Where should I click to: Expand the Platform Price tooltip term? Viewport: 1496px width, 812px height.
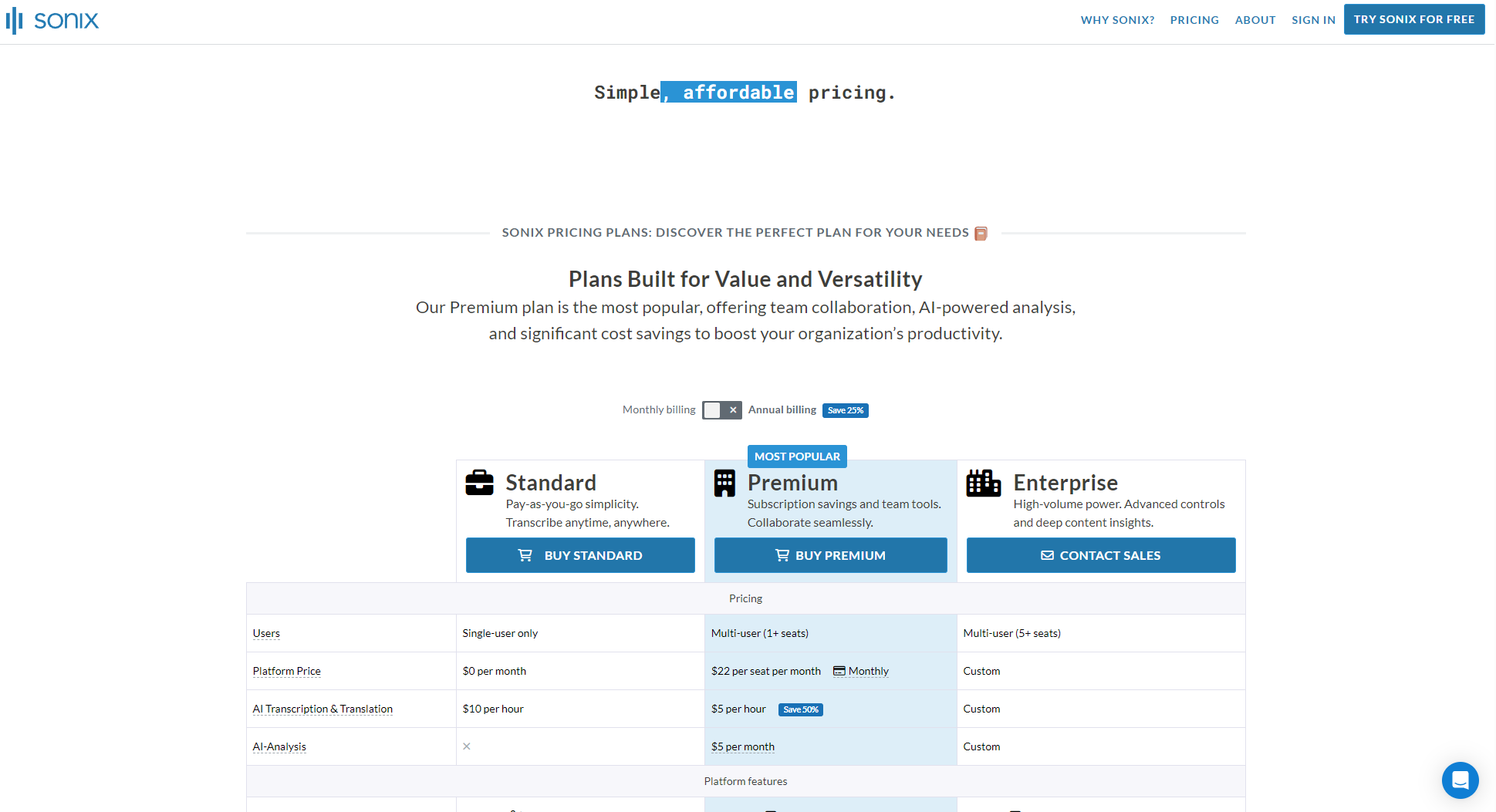[286, 671]
